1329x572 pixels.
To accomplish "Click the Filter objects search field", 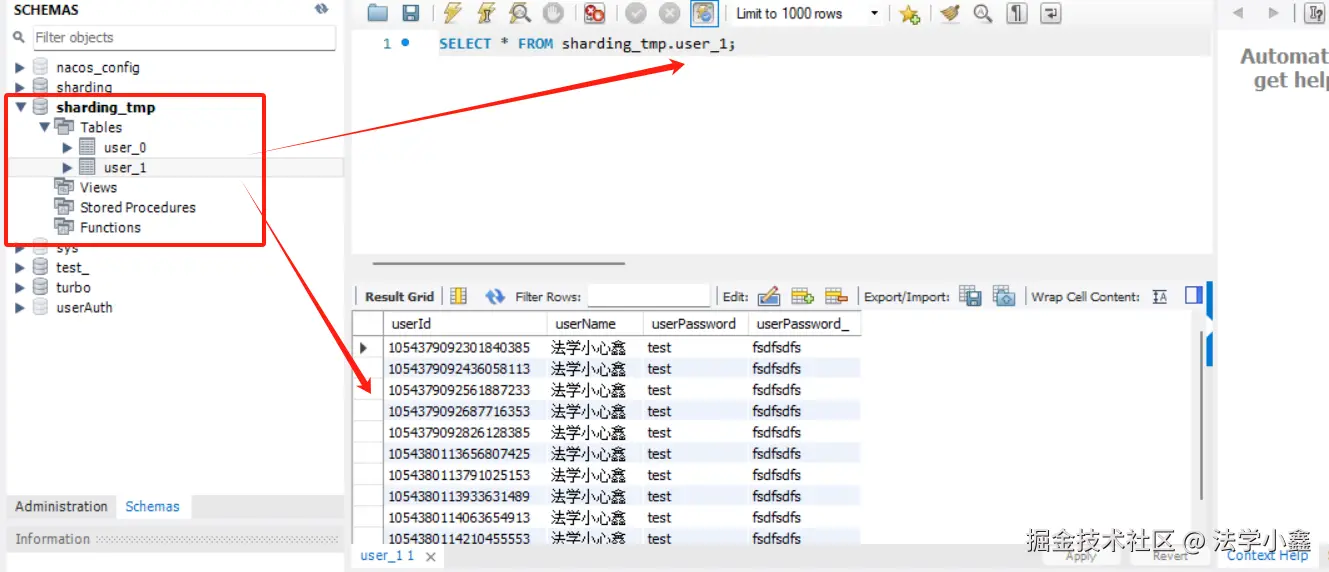I will click(x=184, y=38).
